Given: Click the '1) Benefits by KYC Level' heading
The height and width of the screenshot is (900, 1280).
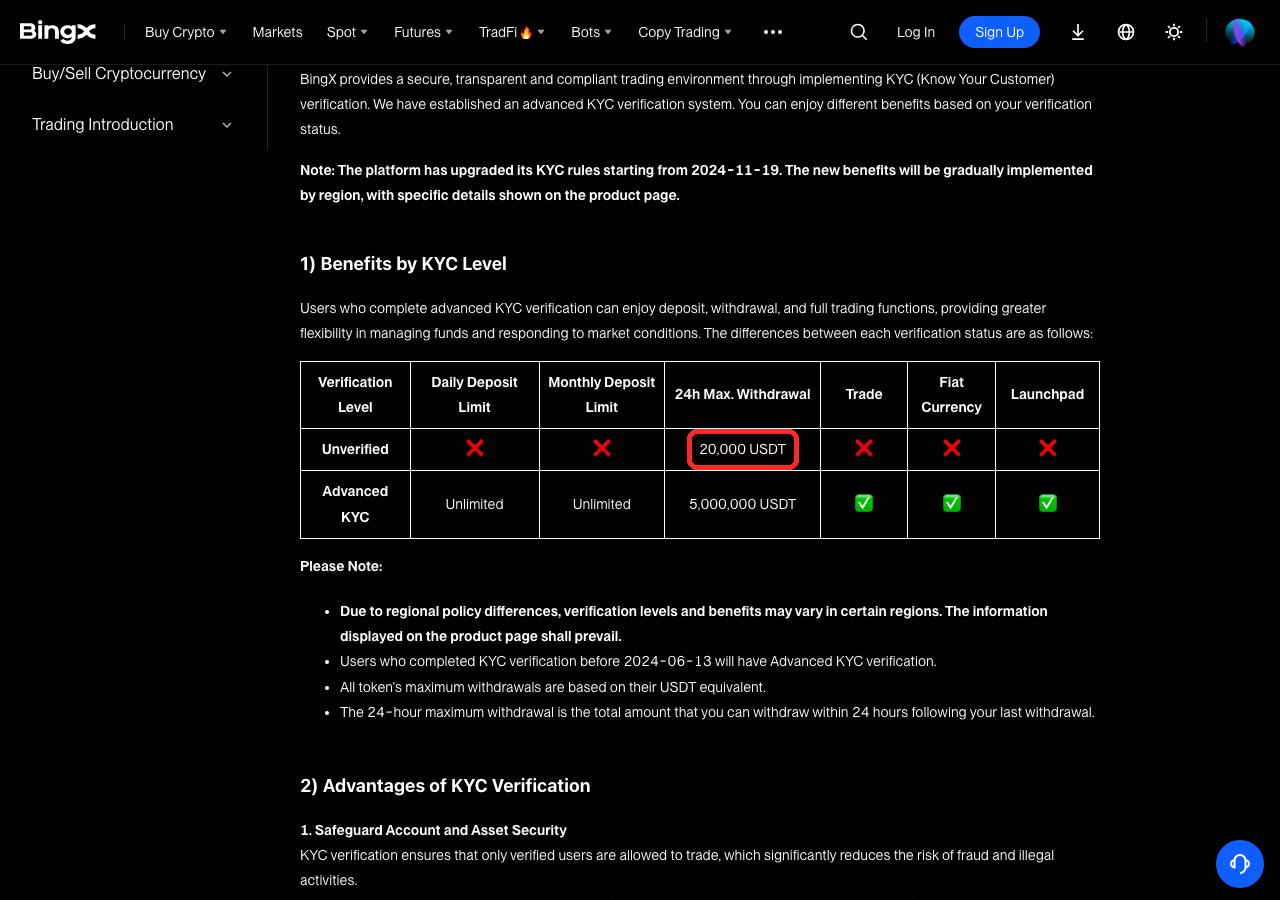Looking at the screenshot, I should (403, 264).
